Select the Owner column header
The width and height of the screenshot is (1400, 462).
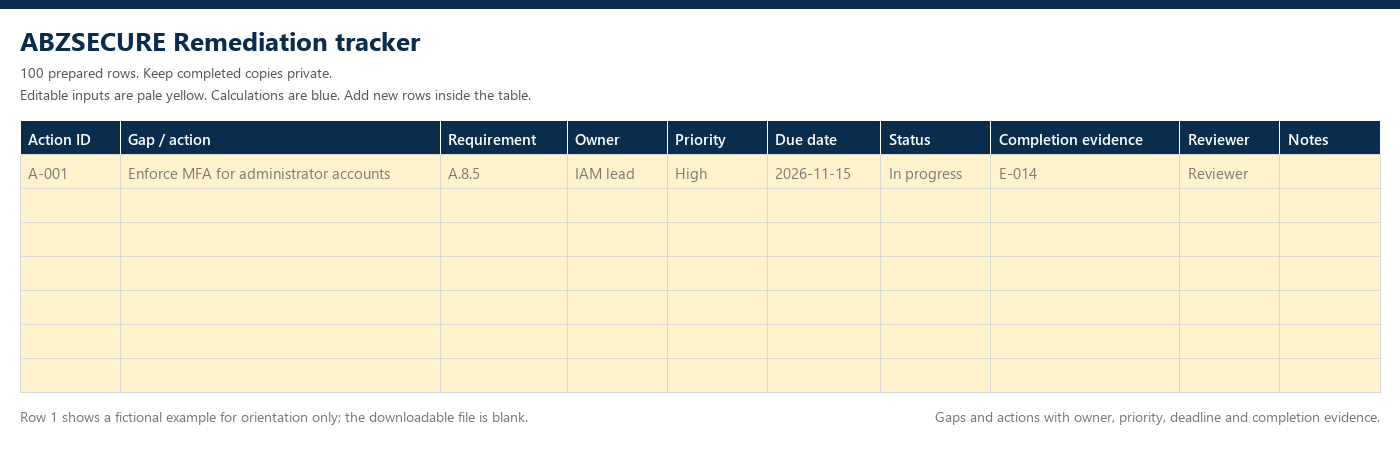pos(617,139)
